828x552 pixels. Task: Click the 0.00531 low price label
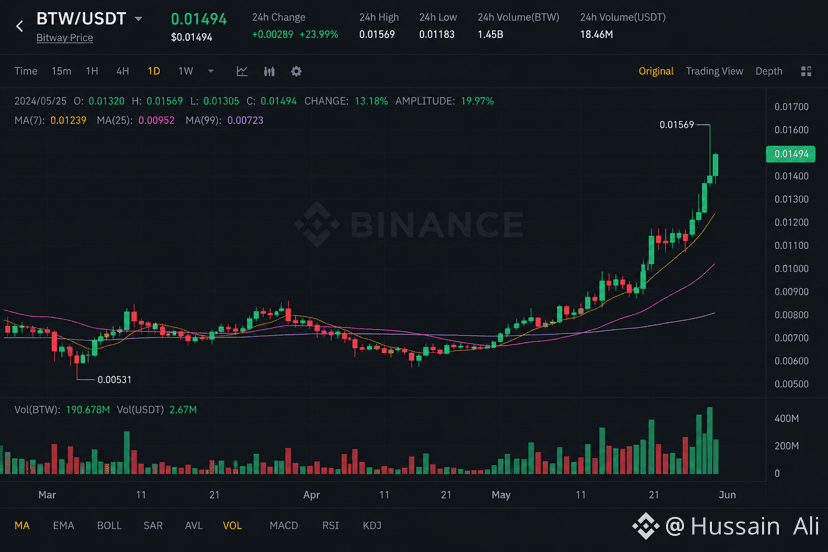pyautogui.click(x=114, y=379)
